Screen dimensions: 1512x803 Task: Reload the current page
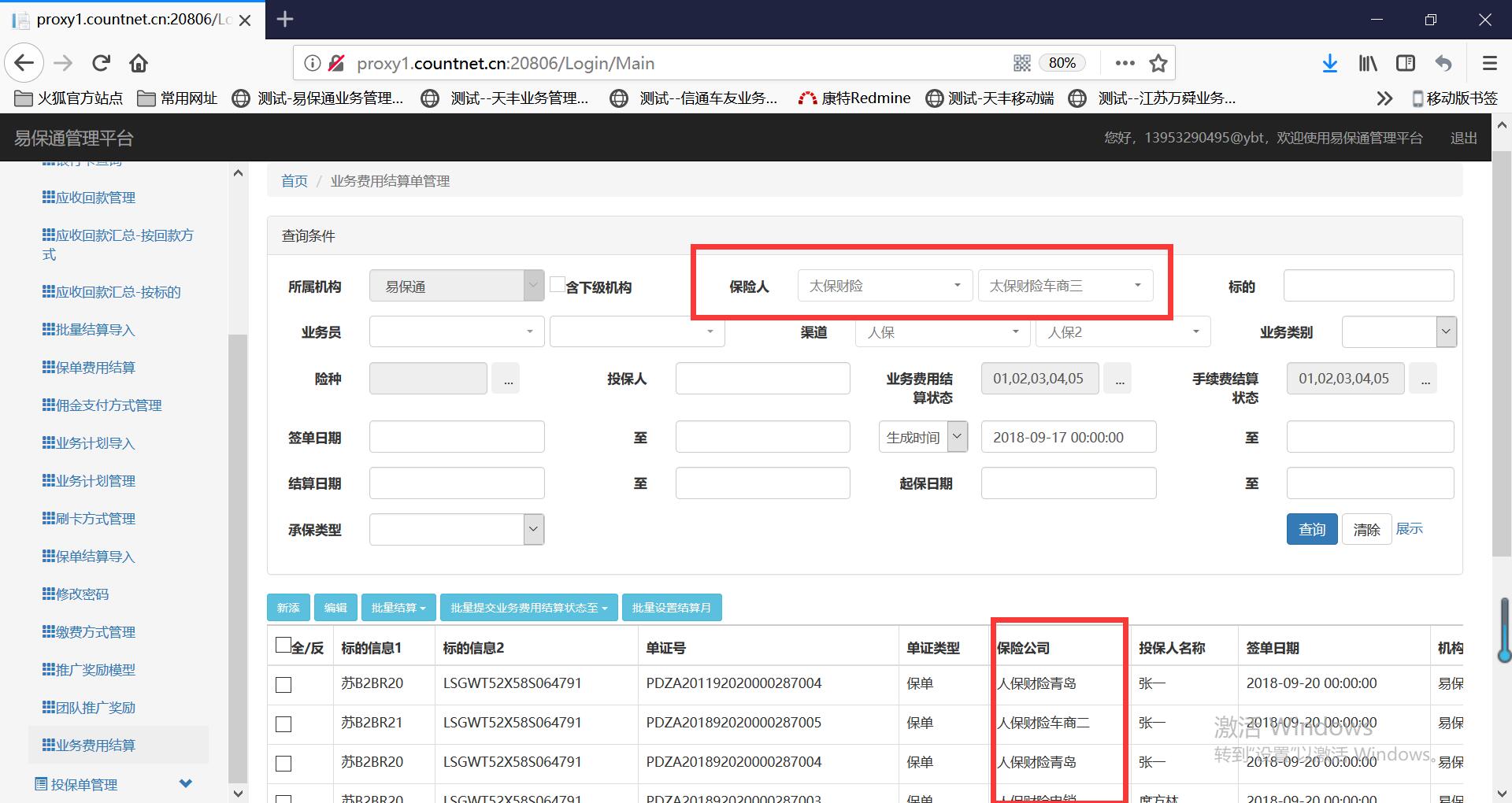click(x=101, y=63)
